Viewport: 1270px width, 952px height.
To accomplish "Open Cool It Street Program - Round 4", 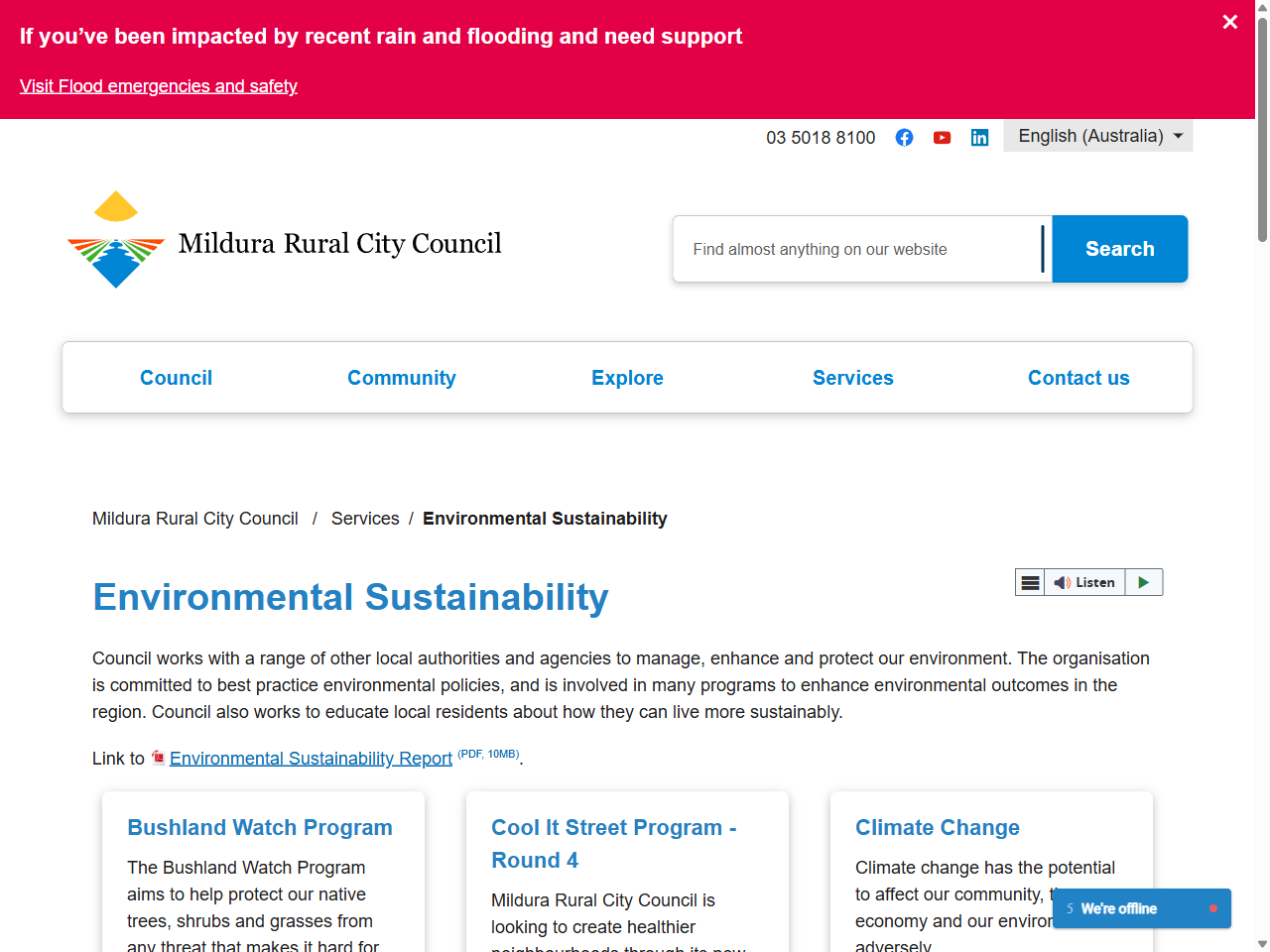I will tap(614, 844).
